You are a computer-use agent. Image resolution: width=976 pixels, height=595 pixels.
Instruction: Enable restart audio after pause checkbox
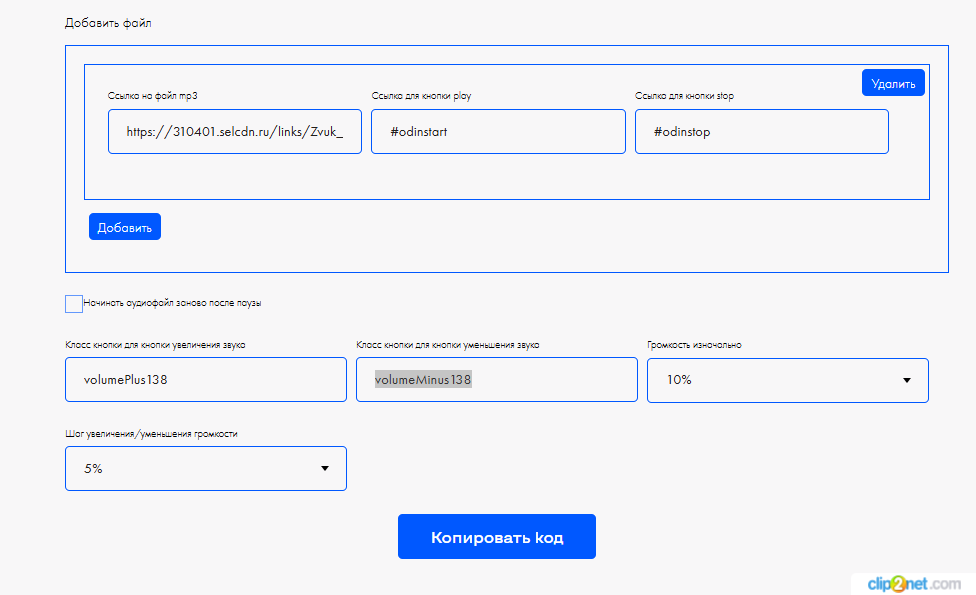[74, 303]
